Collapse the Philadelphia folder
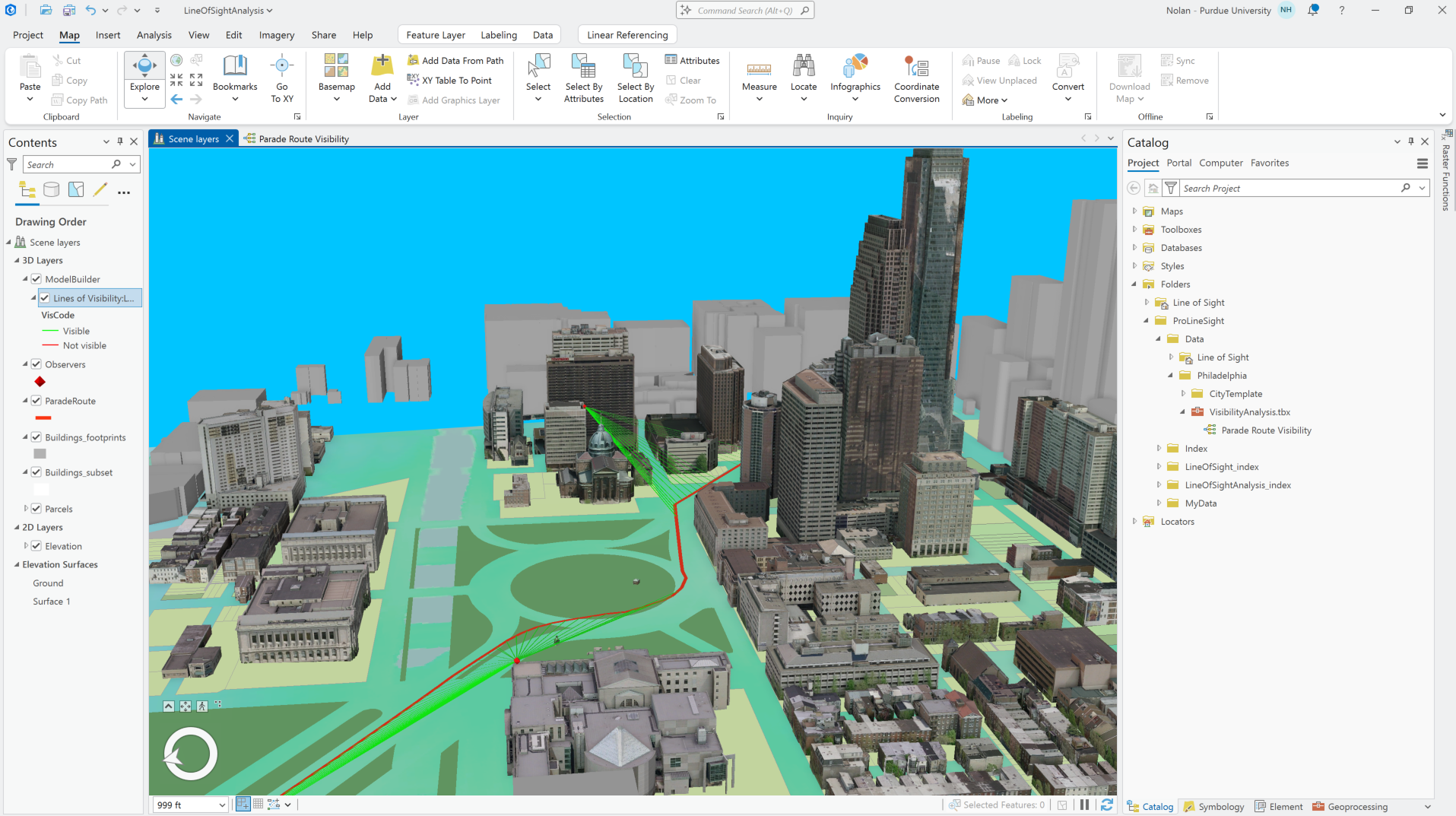 pyautogui.click(x=1171, y=376)
